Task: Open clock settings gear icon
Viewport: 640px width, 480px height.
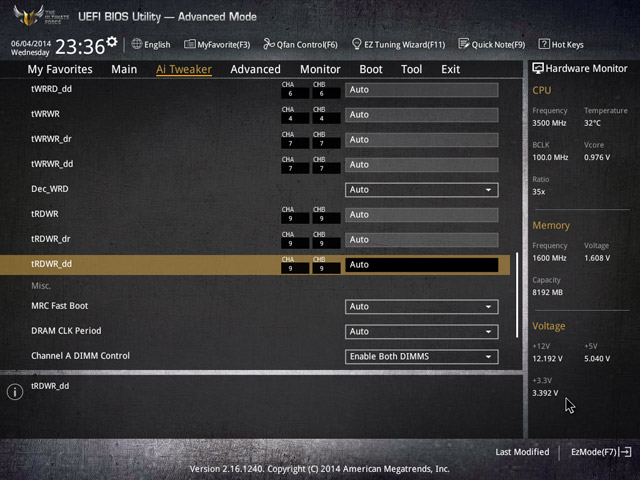Action: pos(112,42)
